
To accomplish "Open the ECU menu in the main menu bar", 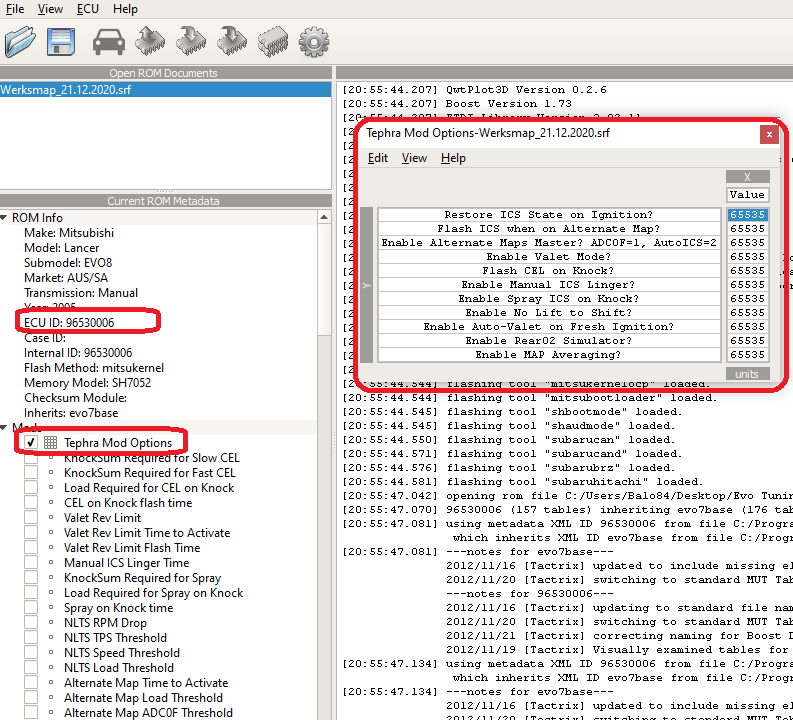I will coord(87,9).
